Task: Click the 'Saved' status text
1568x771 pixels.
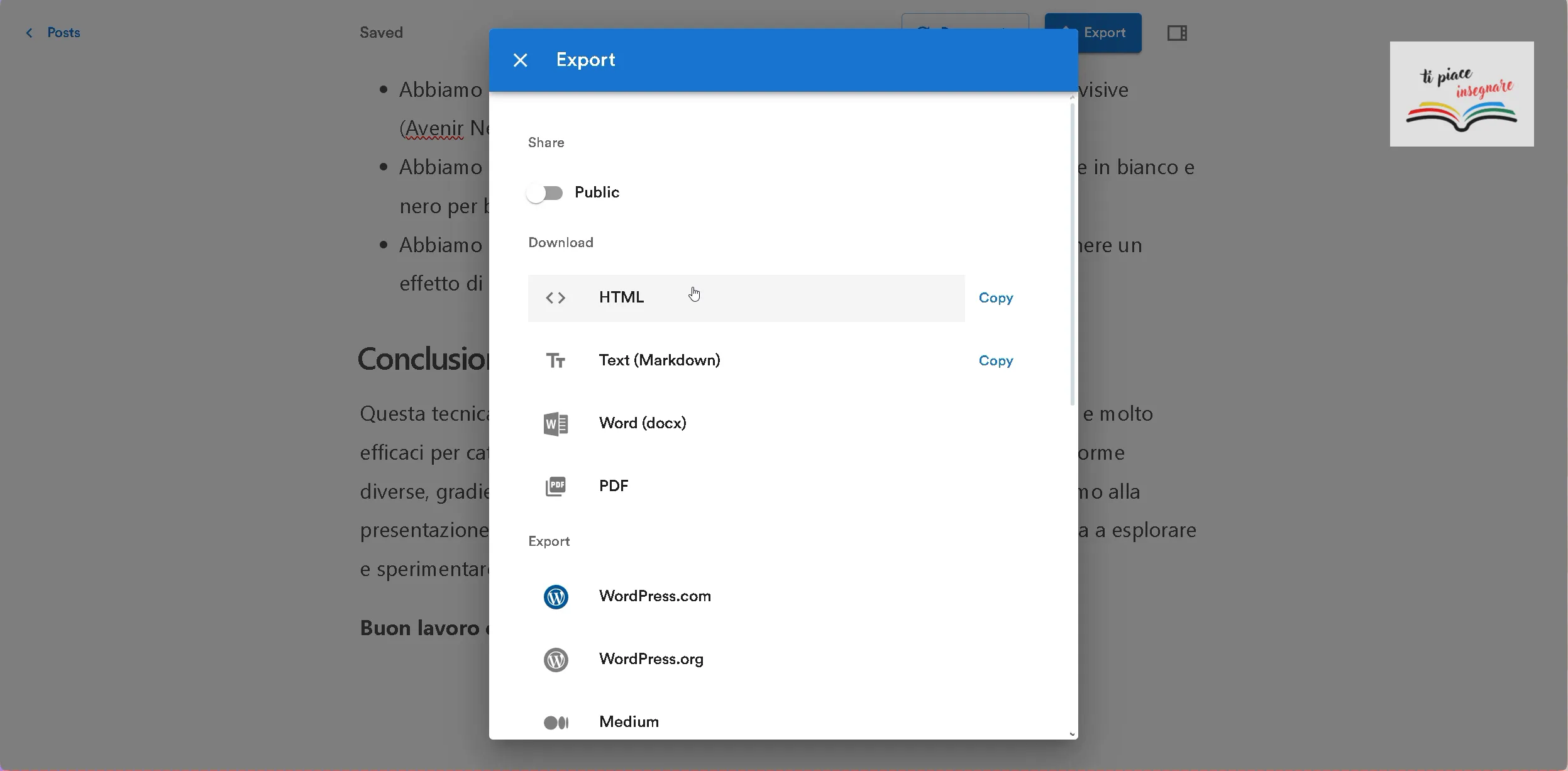Action: [381, 33]
